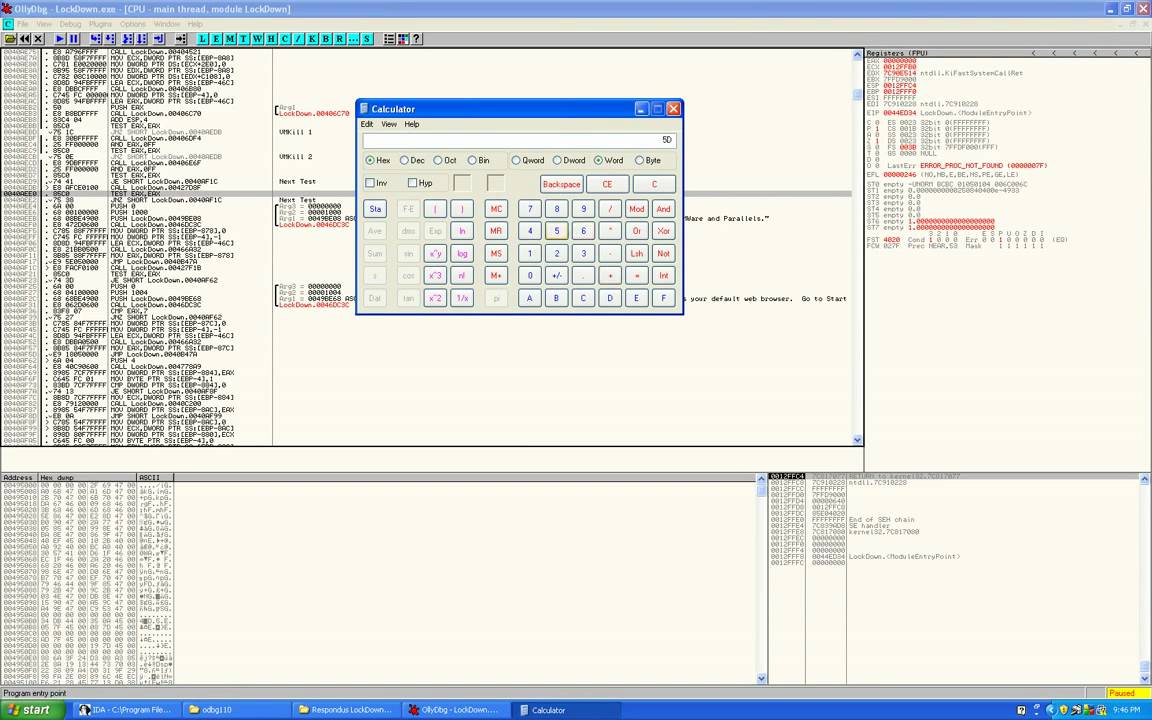Click the Step over toolbar icon

coord(109,39)
